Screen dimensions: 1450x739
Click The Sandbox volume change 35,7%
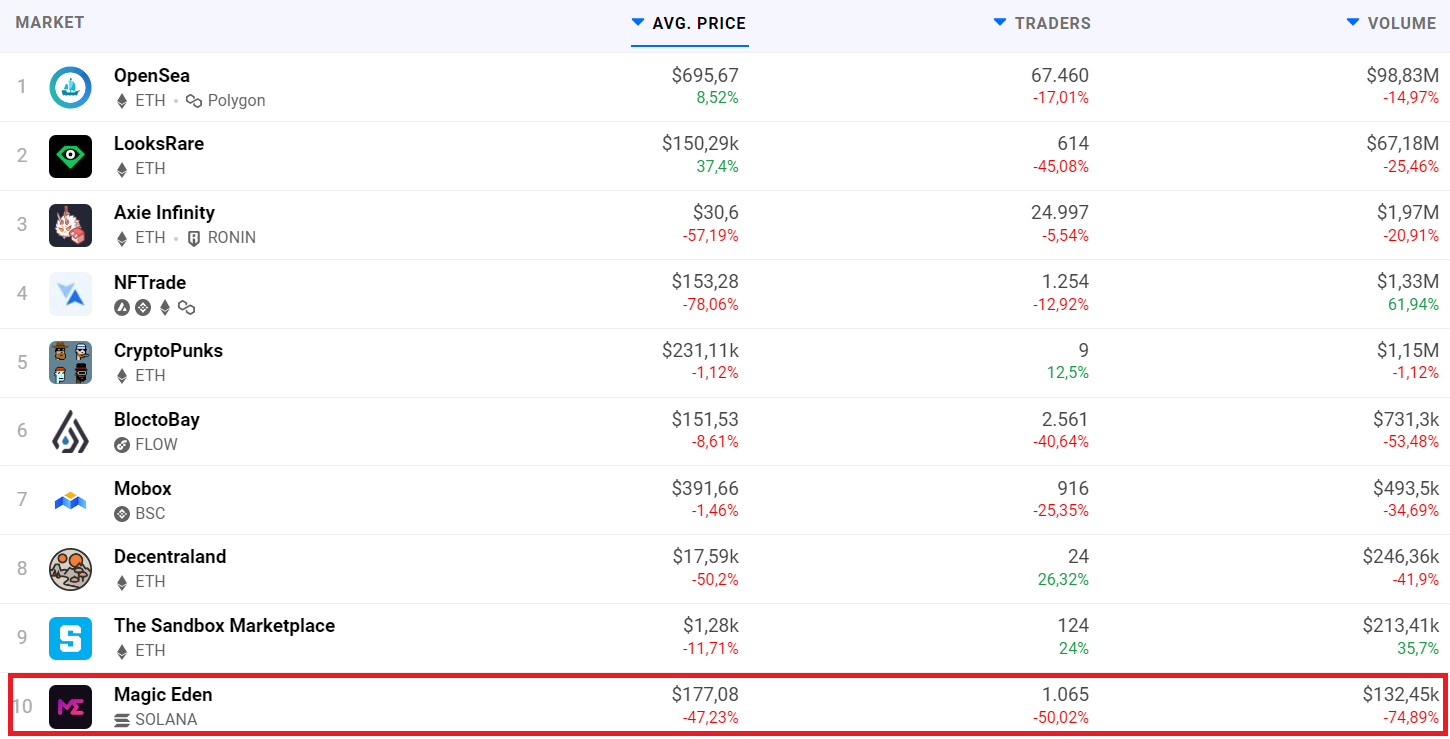tap(1418, 648)
